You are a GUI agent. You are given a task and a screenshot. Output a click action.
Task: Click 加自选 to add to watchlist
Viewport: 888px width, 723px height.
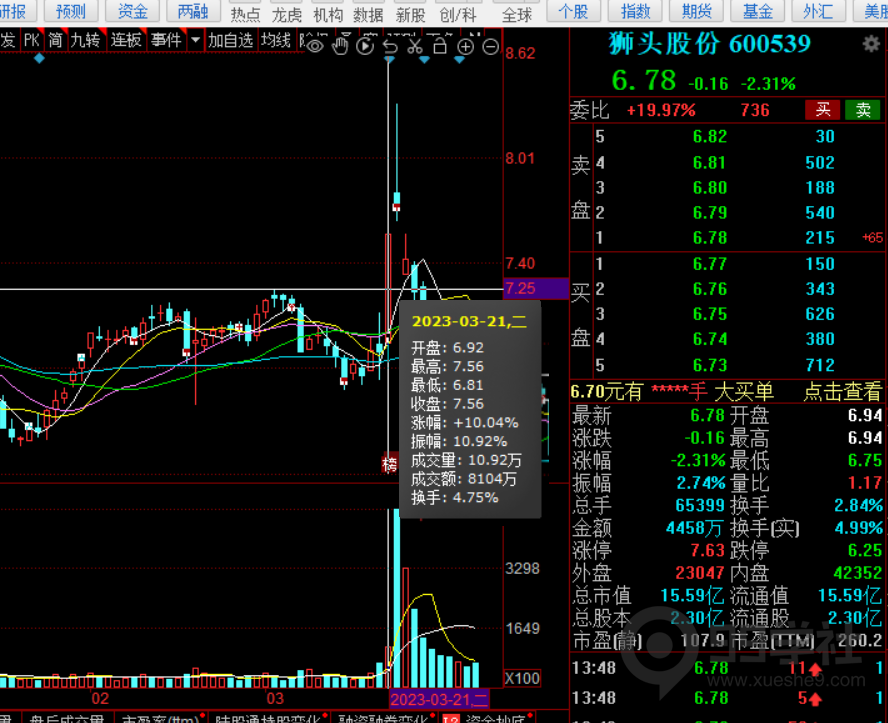pyautogui.click(x=230, y=40)
